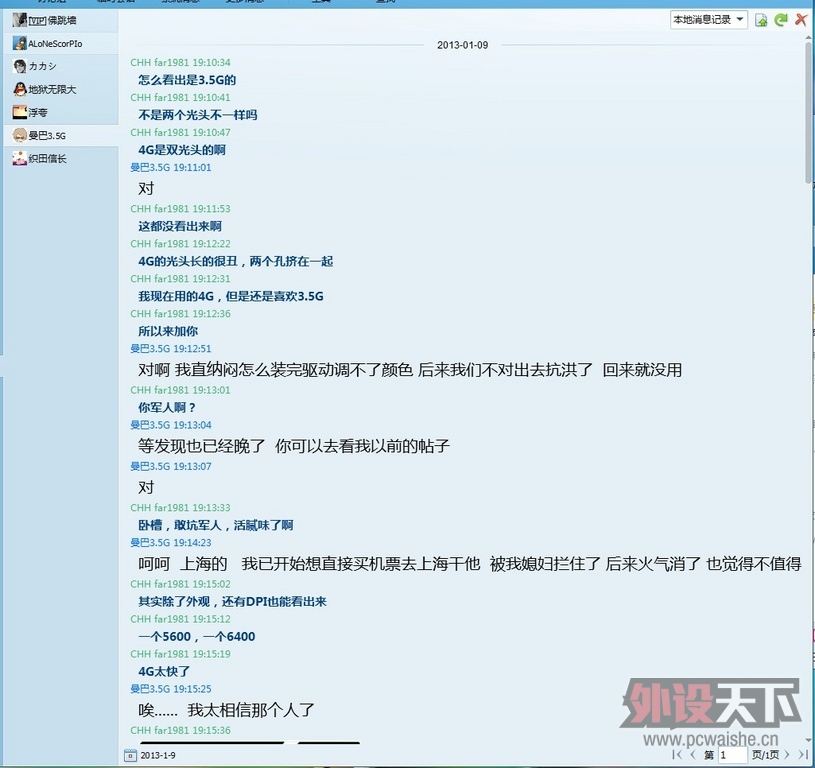Image resolution: width=815 pixels, height=768 pixels.
Task: Go to the previous page of records
Action: [692, 754]
